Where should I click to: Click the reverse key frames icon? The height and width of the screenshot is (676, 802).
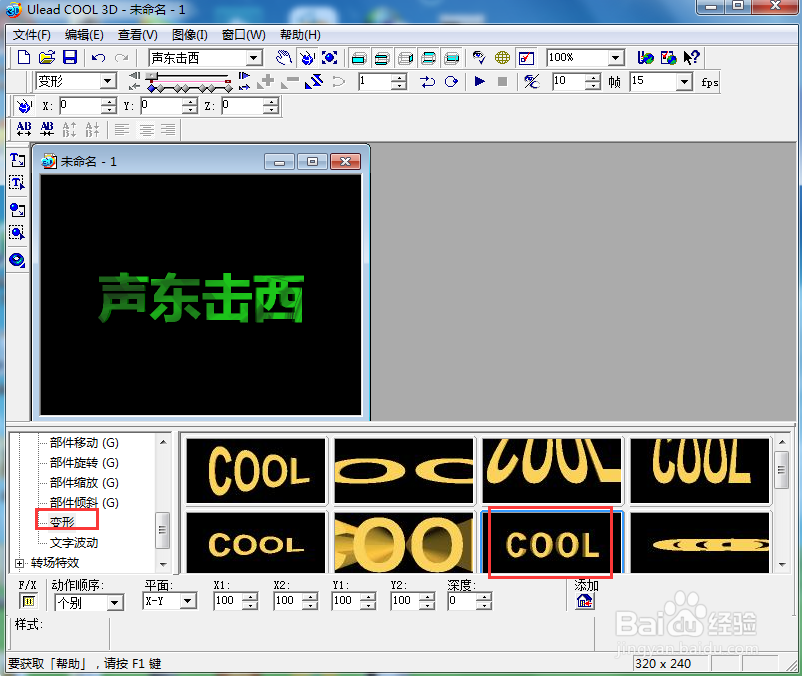(x=314, y=81)
